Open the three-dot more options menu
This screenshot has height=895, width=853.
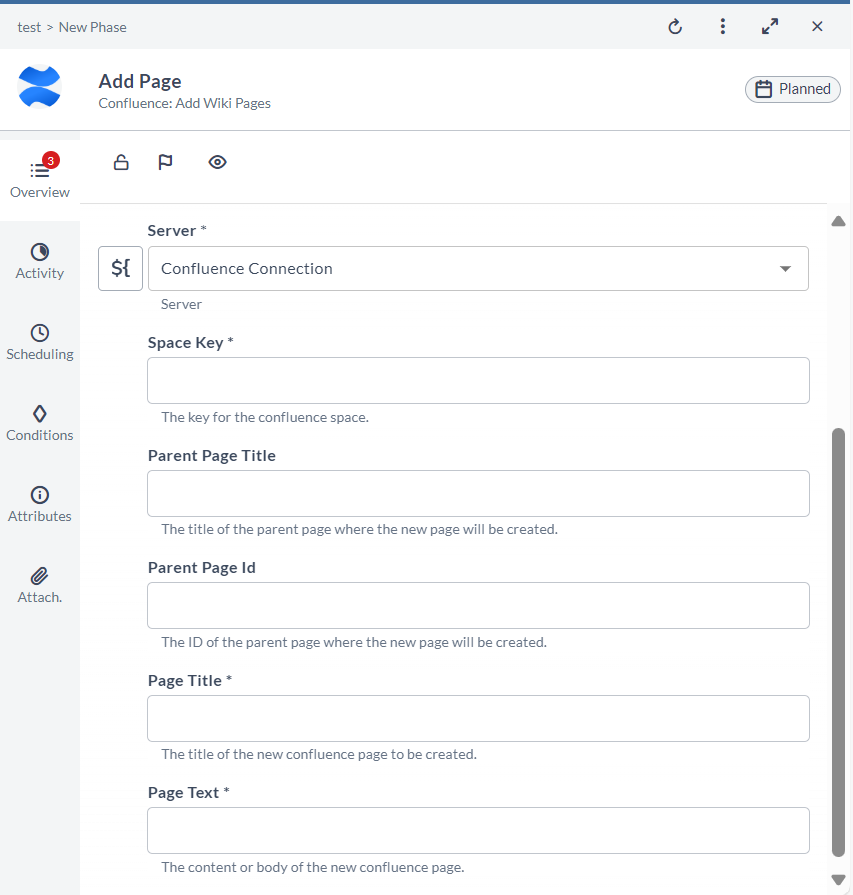(x=723, y=27)
